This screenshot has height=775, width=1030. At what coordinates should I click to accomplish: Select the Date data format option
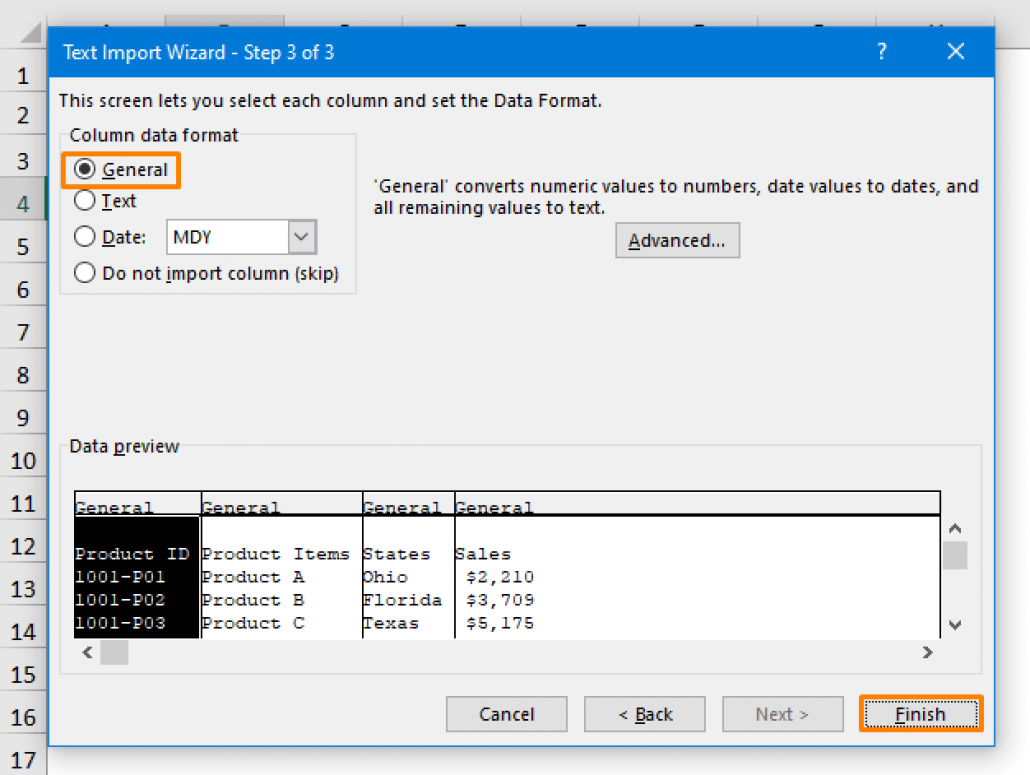coord(85,237)
